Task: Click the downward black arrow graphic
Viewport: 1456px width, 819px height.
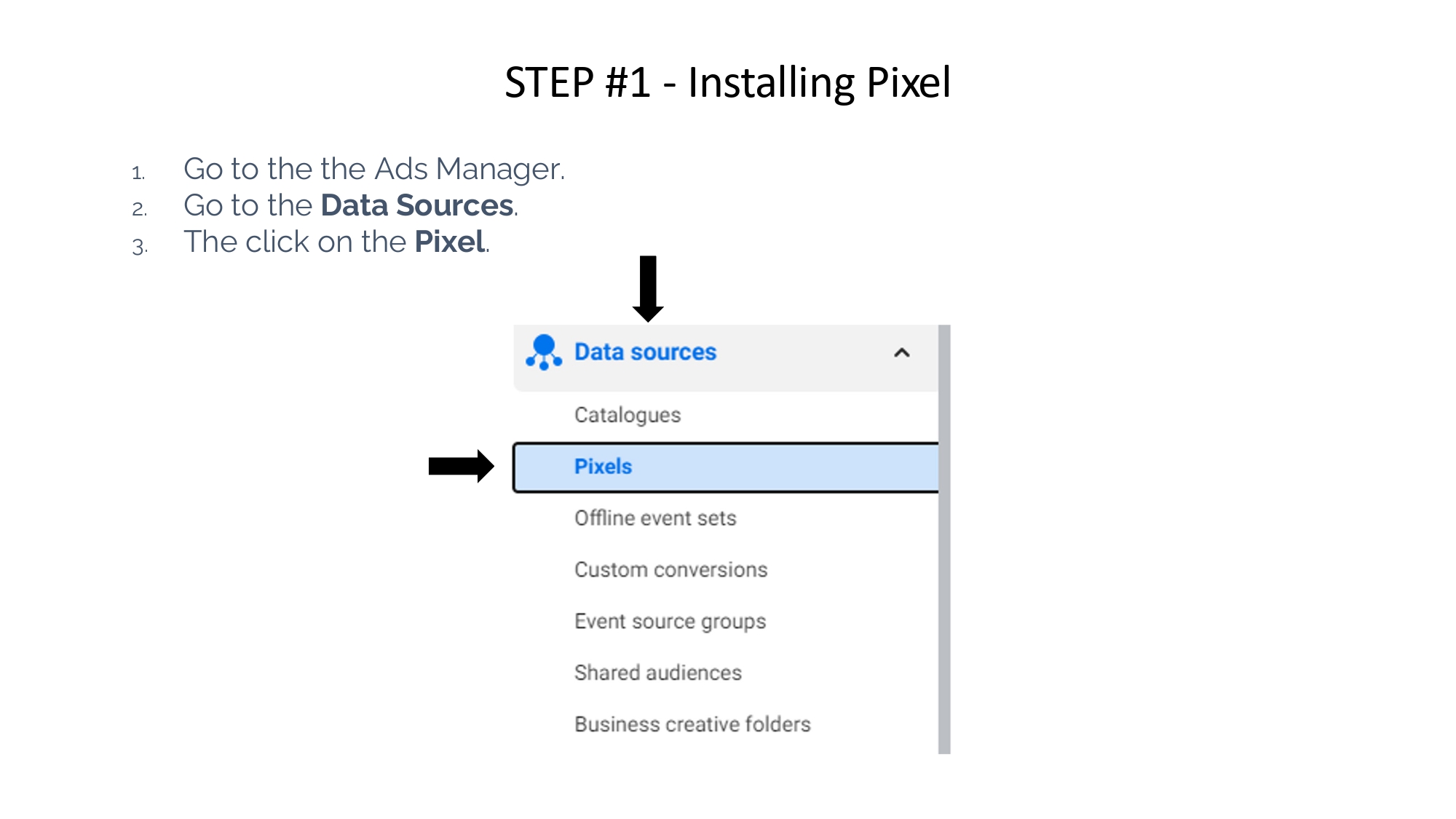Action: point(648,289)
